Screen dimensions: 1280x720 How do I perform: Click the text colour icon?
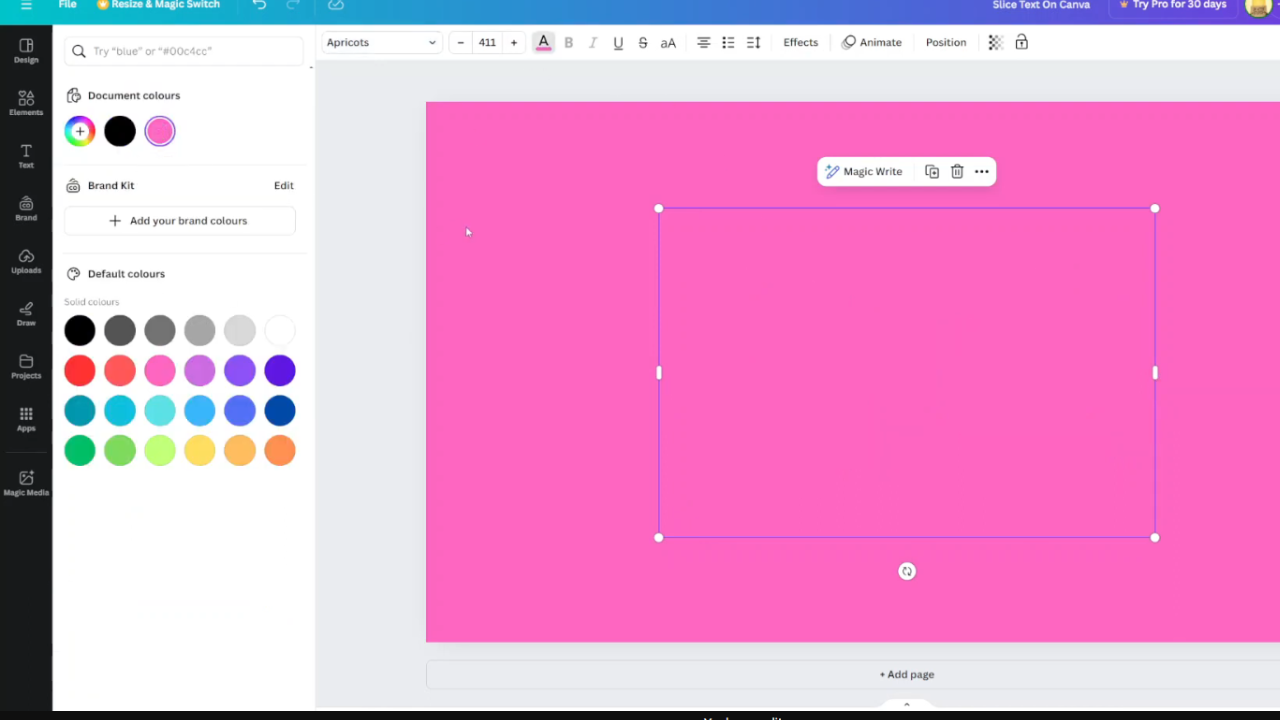coord(543,42)
